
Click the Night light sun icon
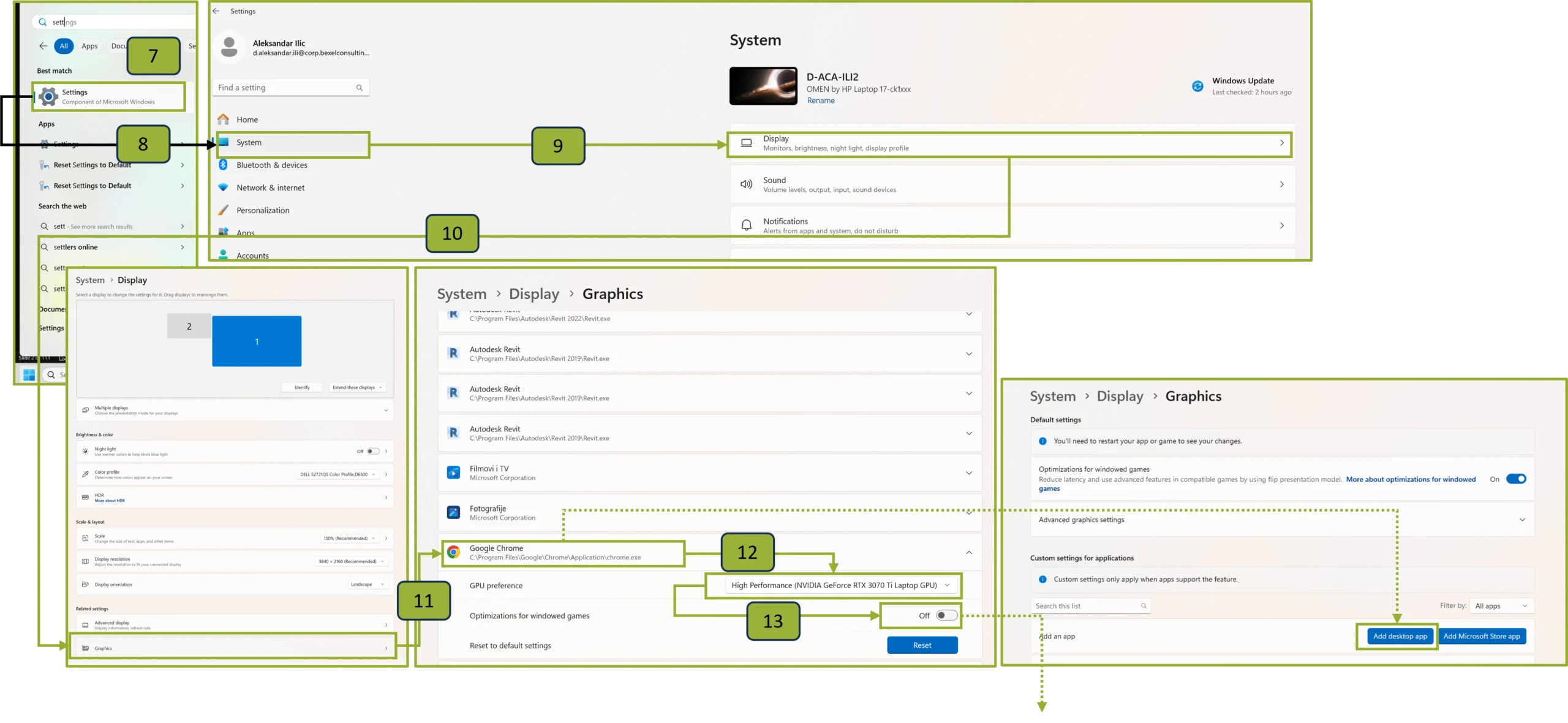pos(85,452)
